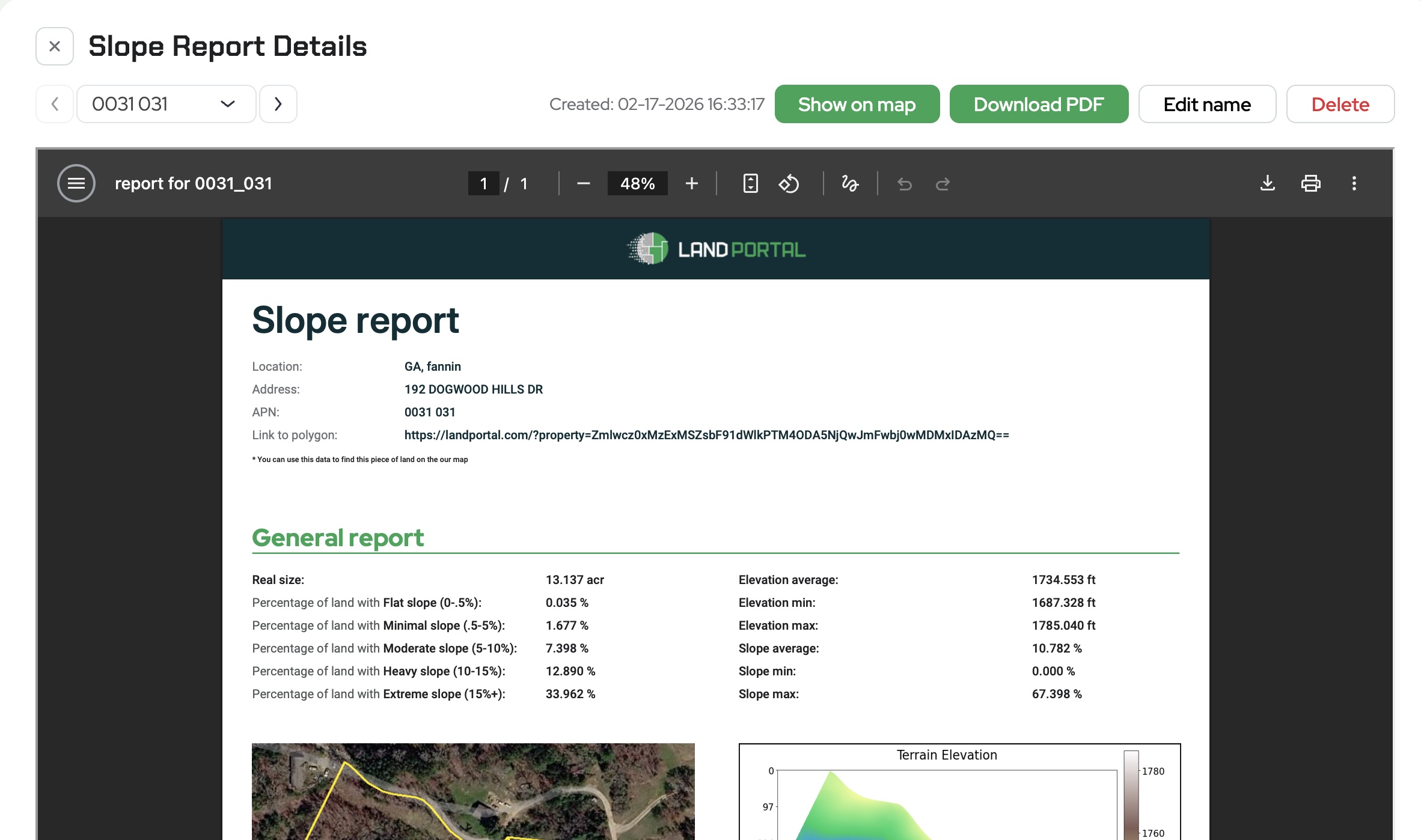Go to the previous report arrow
Viewport: 1421px width, 840px height.
click(x=55, y=104)
